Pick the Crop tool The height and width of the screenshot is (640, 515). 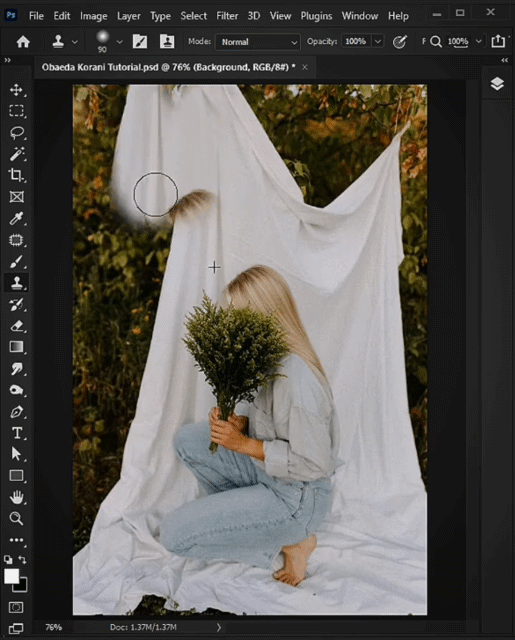[x=16, y=175]
